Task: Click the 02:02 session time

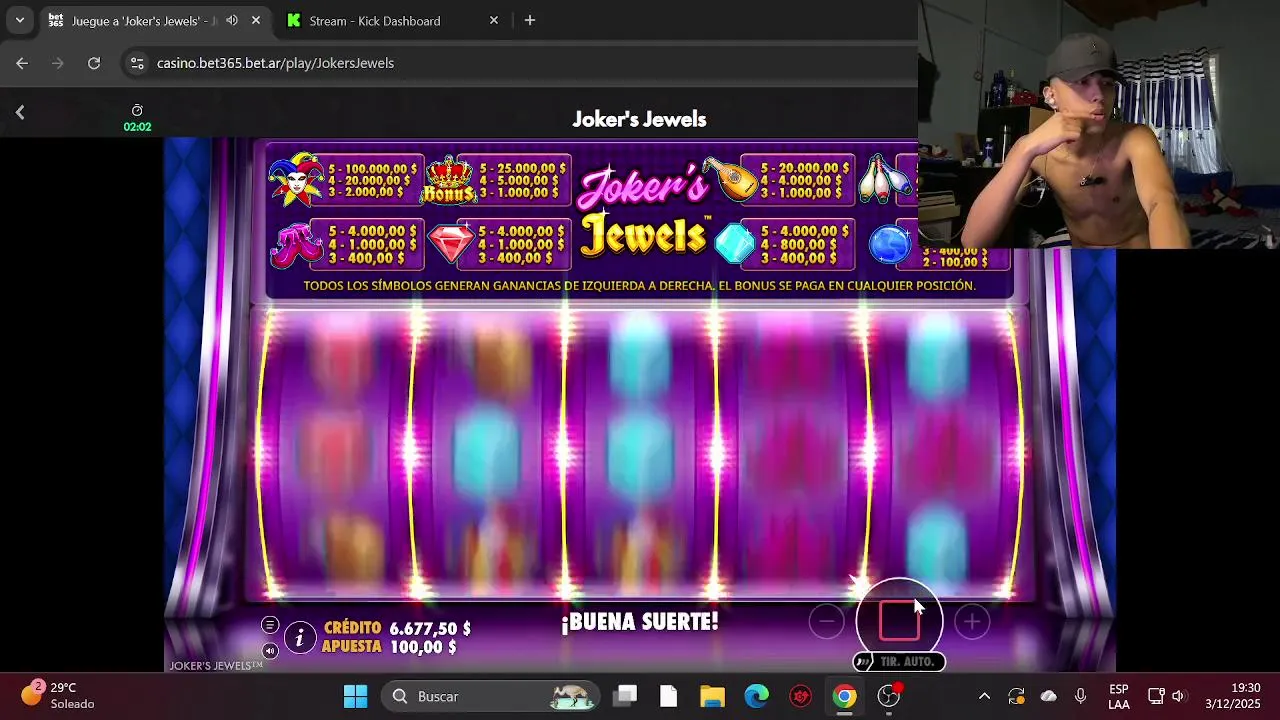Action: click(x=137, y=127)
